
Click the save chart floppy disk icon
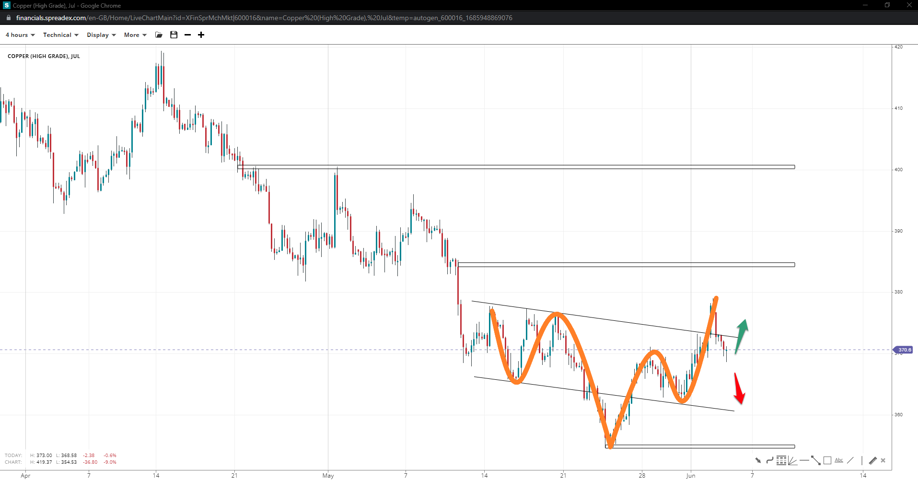click(x=173, y=35)
